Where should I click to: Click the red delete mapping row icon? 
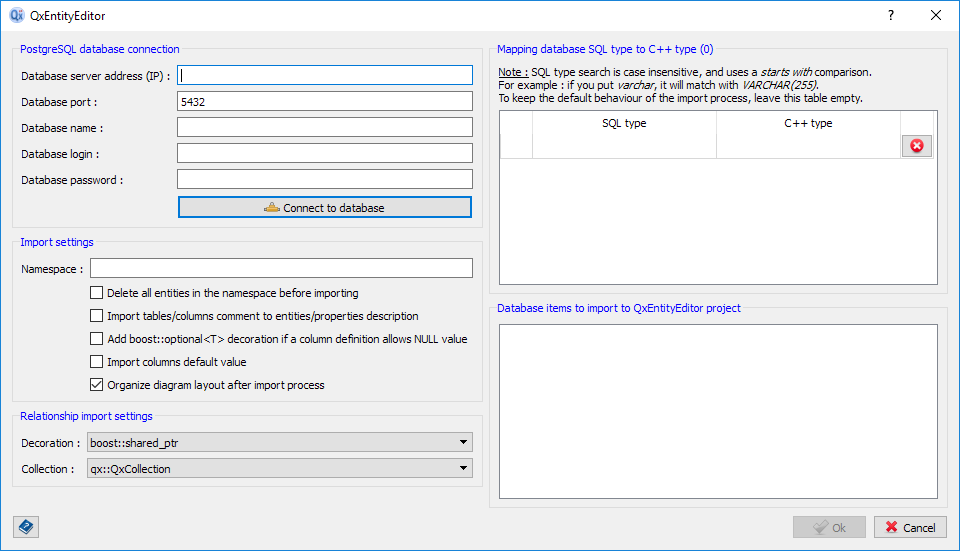[916, 146]
